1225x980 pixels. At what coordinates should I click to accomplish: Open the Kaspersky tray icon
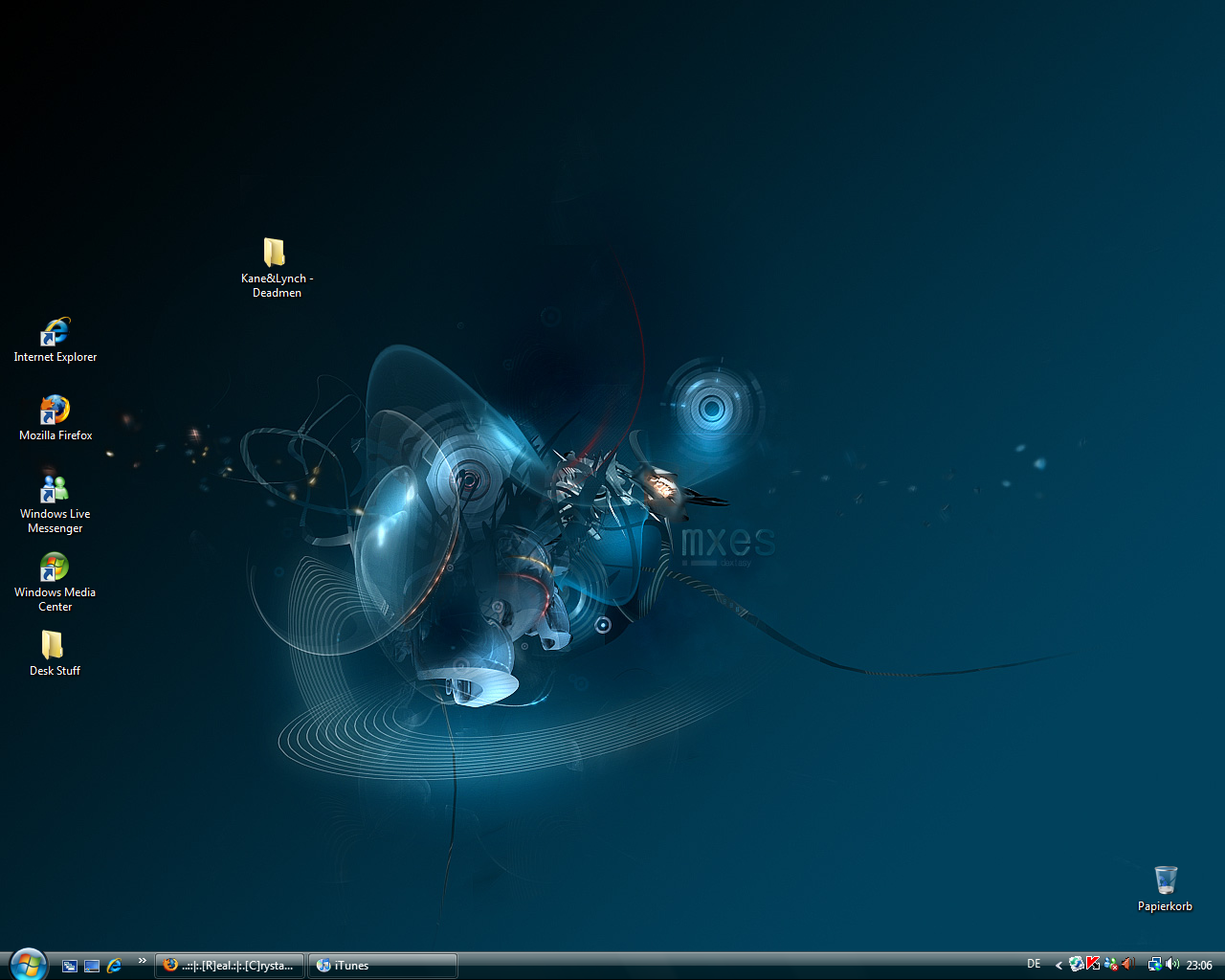tap(1093, 964)
